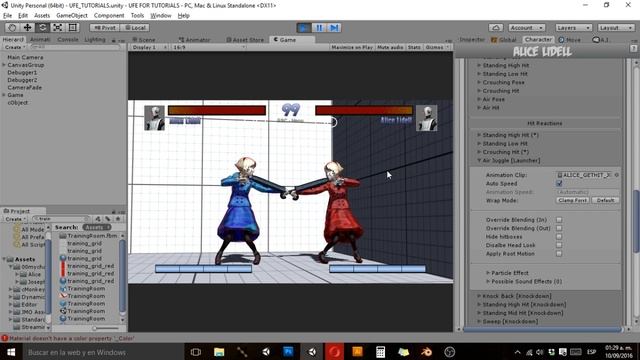The image size is (640, 360).
Task: Open the Account dropdown
Action: tap(527, 28)
